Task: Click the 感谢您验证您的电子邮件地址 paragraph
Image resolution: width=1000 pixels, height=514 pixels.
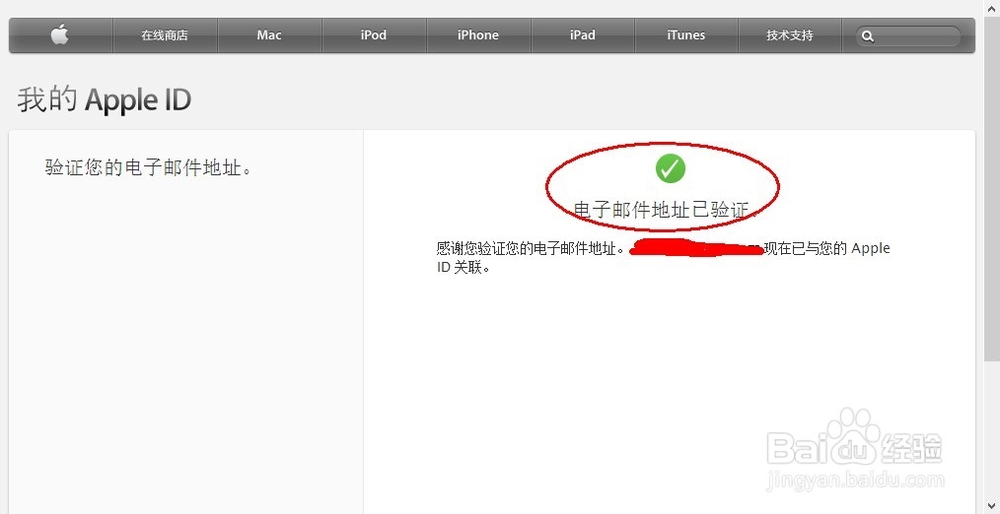Action: coord(663,257)
